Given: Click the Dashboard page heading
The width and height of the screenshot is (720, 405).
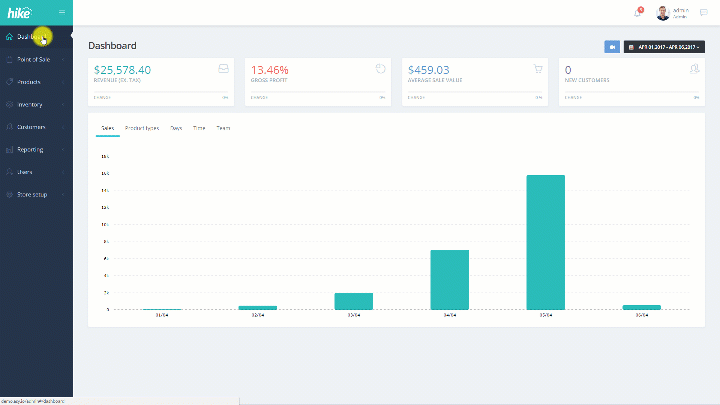Looking at the screenshot, I should [112, 45].
